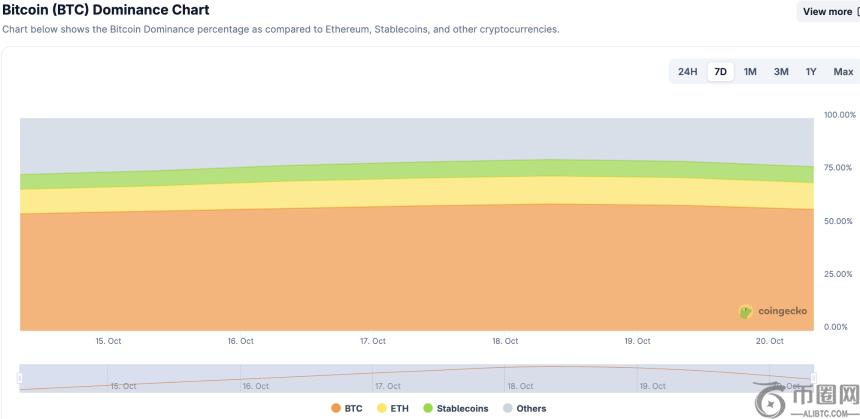Select the 1Y time range
The image size is (860, 419).
(811, 72)
